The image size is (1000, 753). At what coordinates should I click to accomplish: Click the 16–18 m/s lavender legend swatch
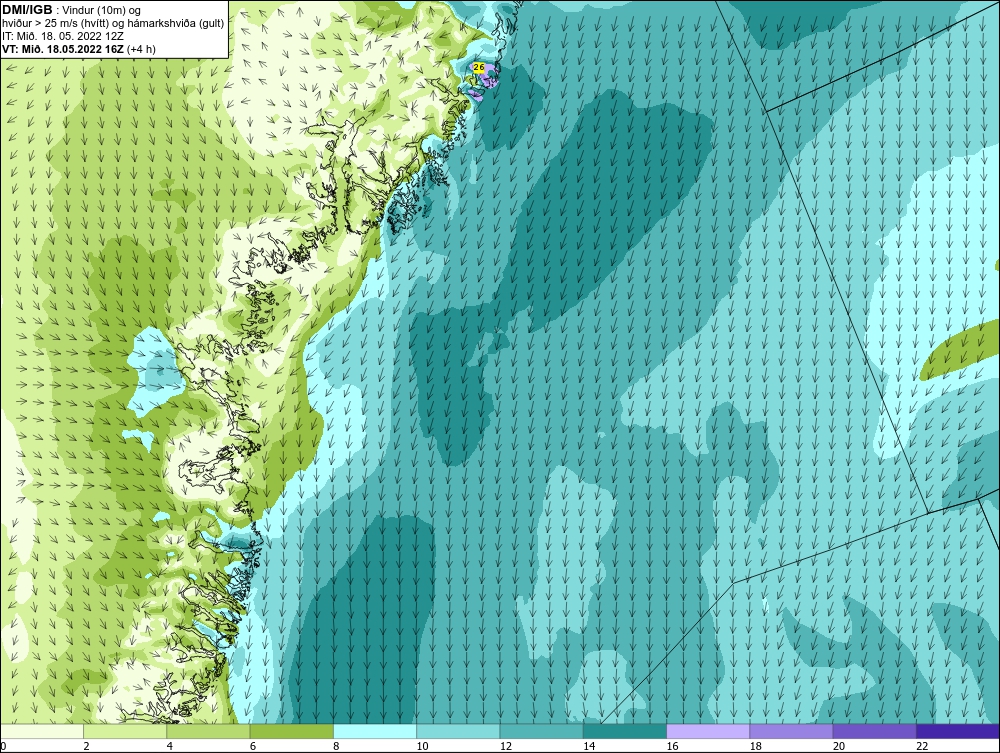tap(708, 731)
